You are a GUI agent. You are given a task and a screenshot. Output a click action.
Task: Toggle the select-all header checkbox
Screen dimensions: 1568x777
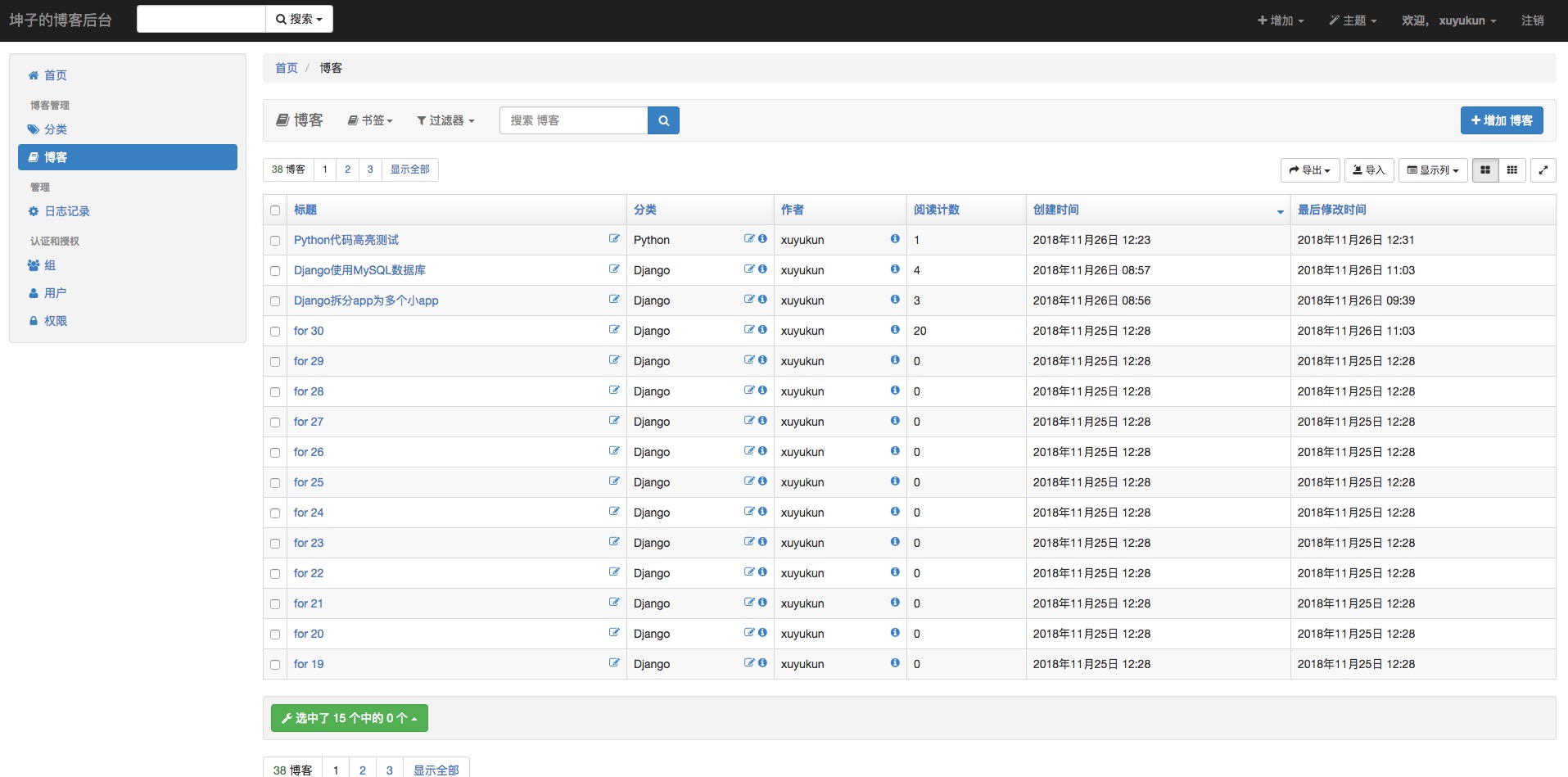click(275, 210)
